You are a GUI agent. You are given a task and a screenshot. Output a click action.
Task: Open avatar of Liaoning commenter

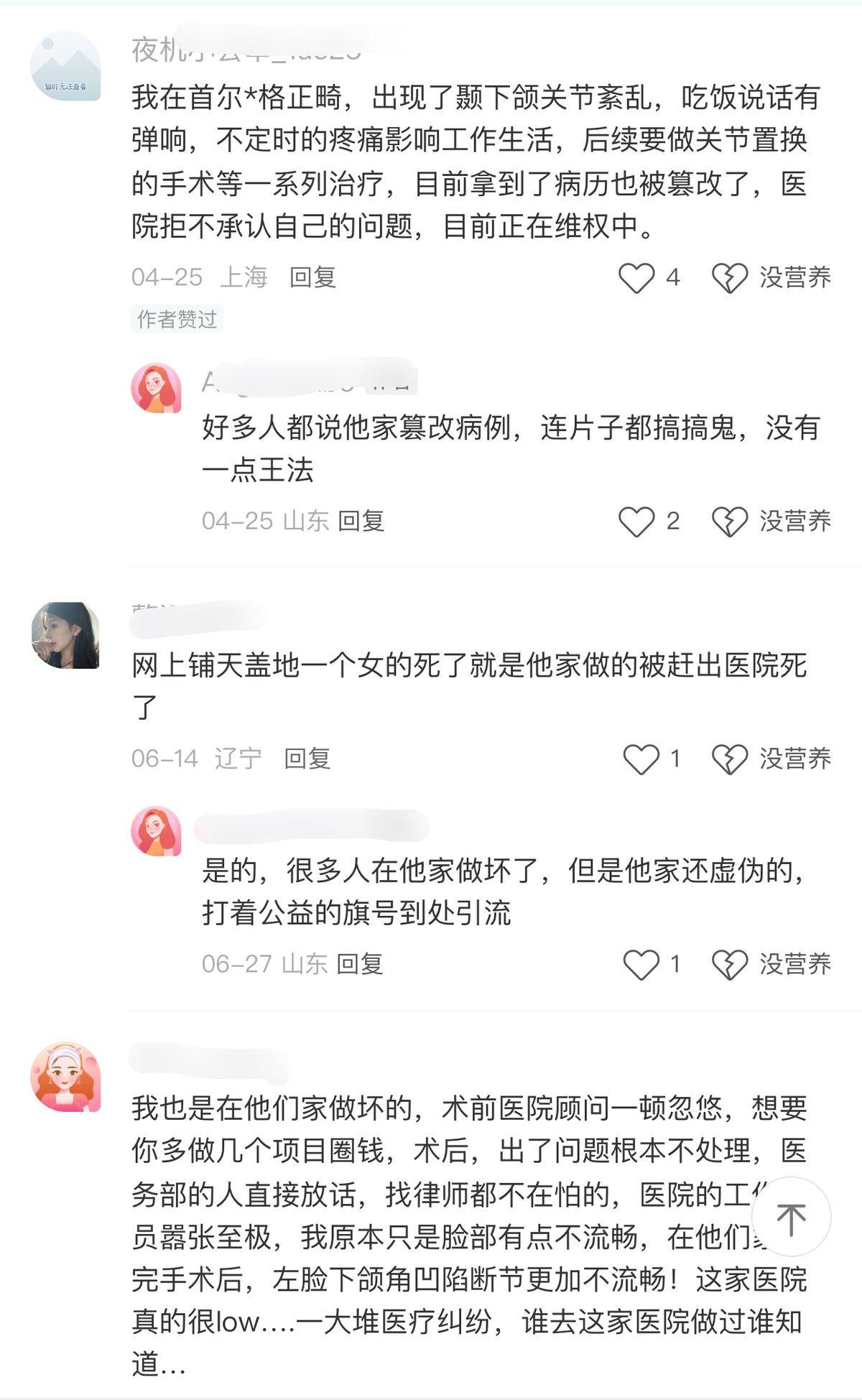click(x=65, y=636)
